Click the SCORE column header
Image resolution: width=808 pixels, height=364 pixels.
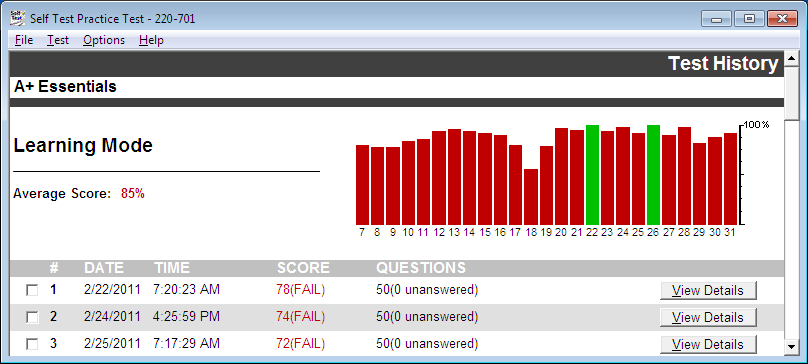(x=303, y=268)
